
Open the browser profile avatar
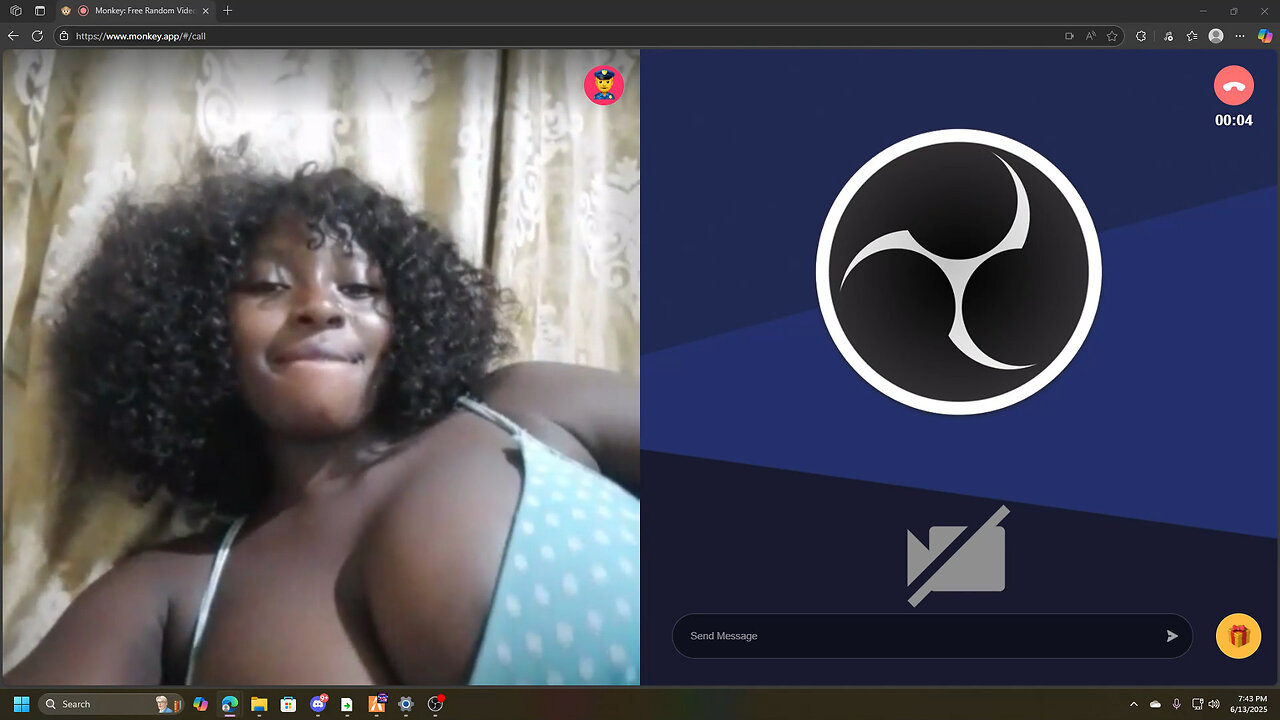point(1216,36)
